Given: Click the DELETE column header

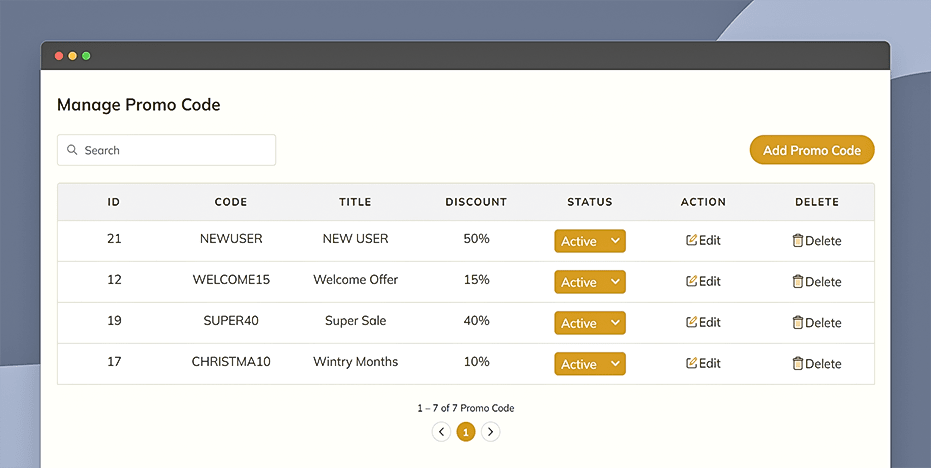Looking at the screenshot, I should 817,202.
